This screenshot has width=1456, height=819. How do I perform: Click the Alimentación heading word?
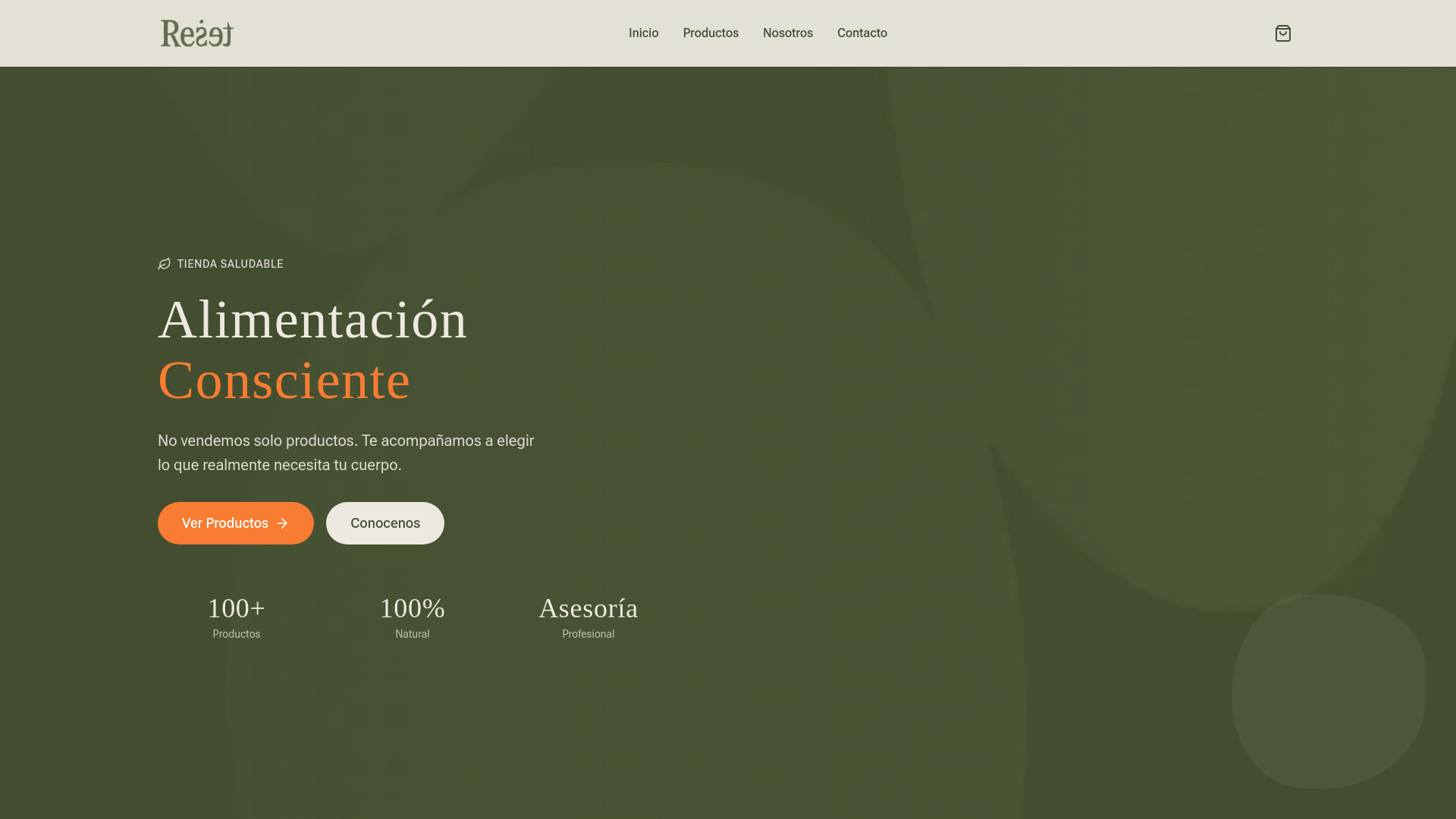312,319
